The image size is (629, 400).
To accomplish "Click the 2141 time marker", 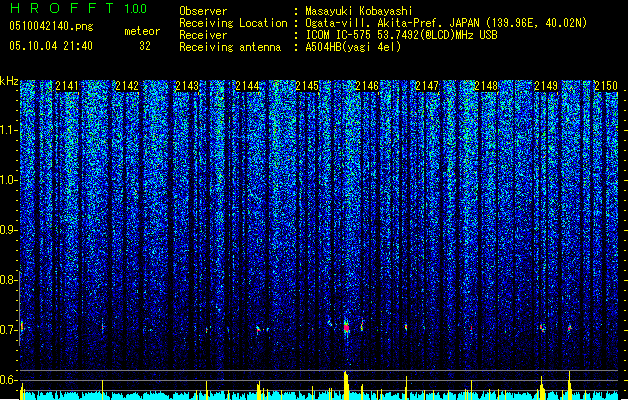I will tap(67, 86).
